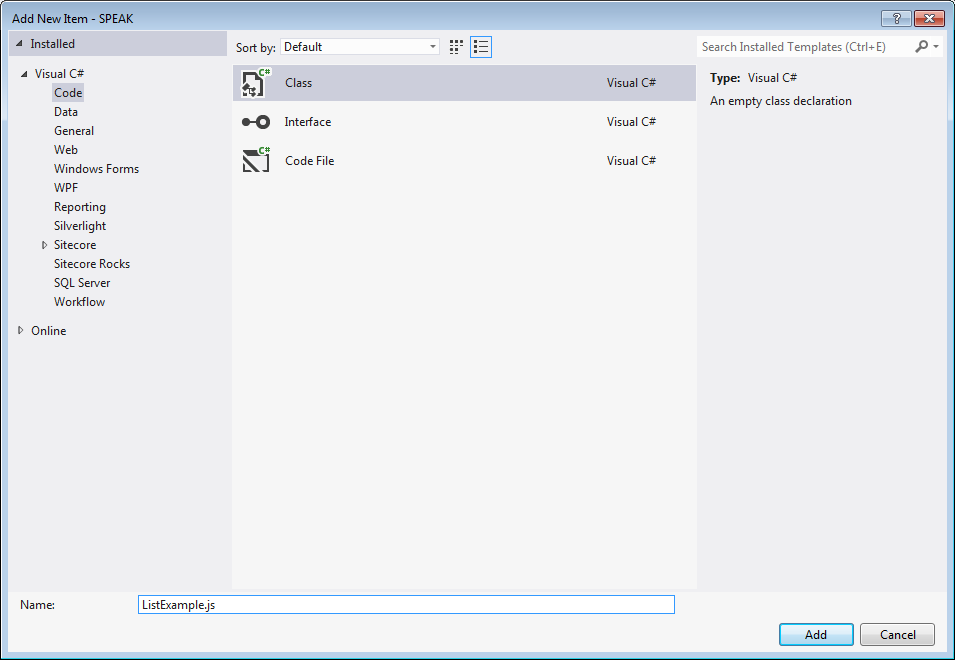Image resolution: width=955 pixels, height=660 pixels.
Task: Select the Windows Forms category
Action: pyautogui.click(x=96, y=169)
